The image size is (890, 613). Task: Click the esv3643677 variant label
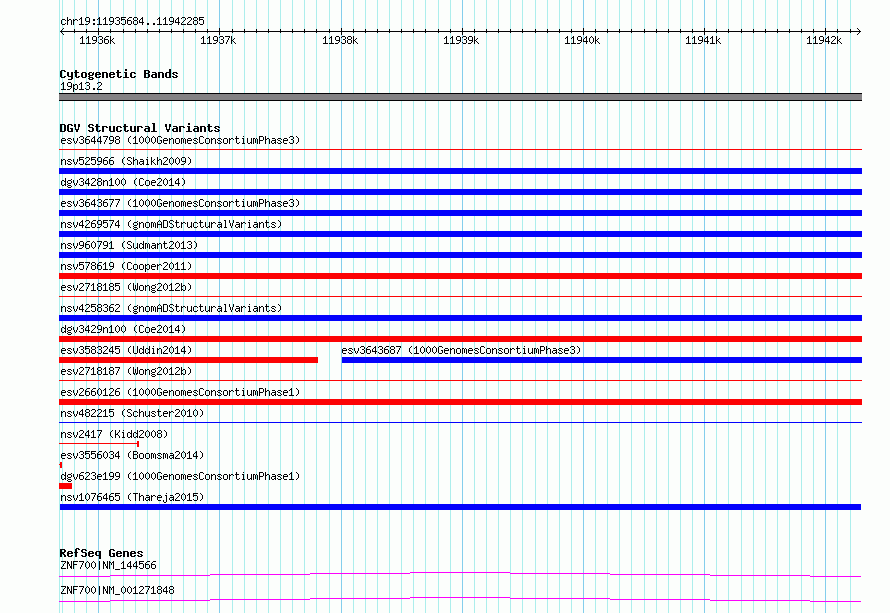(x=180, y=203)
